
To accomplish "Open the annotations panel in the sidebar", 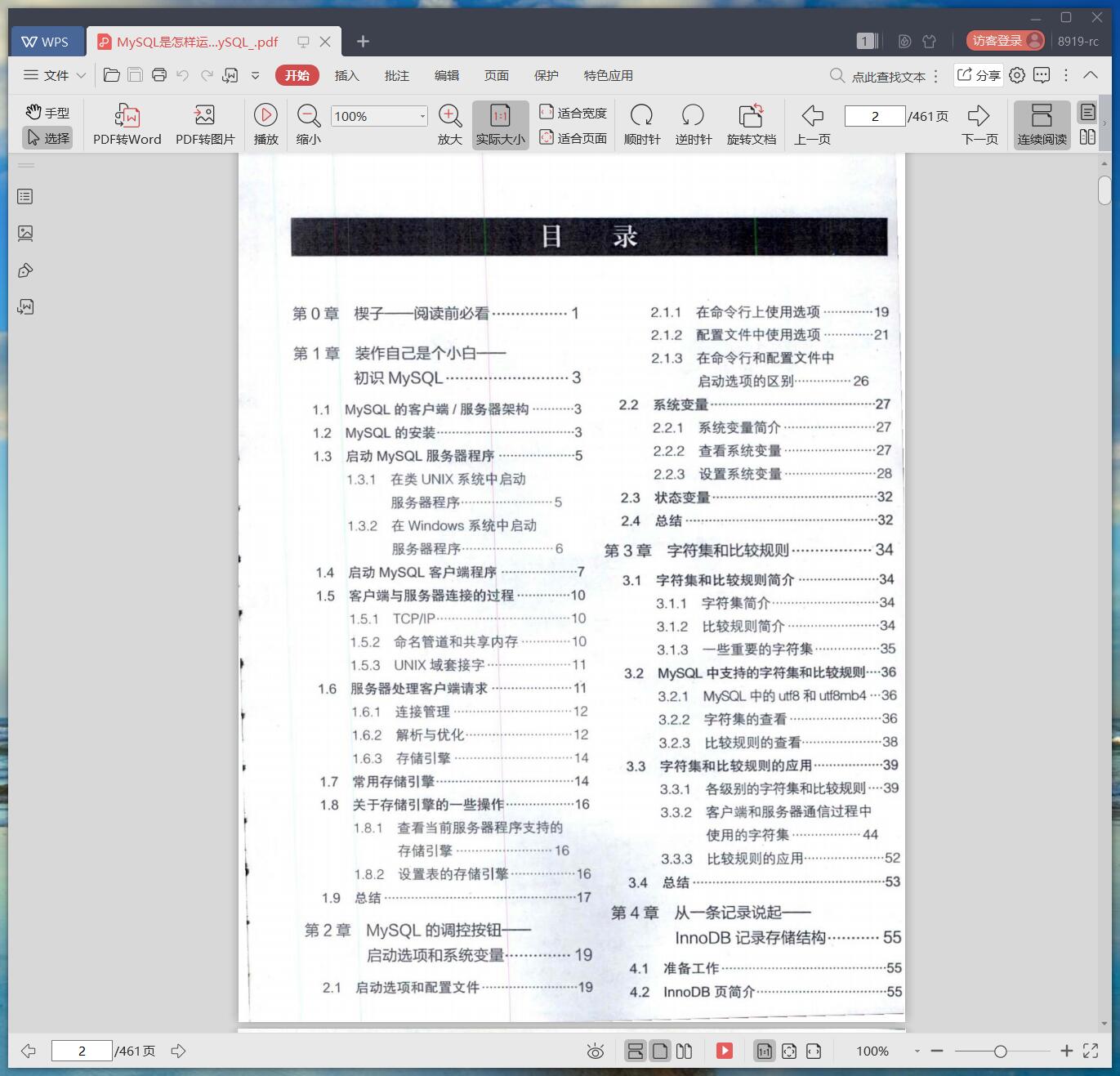I will (25, 270).
